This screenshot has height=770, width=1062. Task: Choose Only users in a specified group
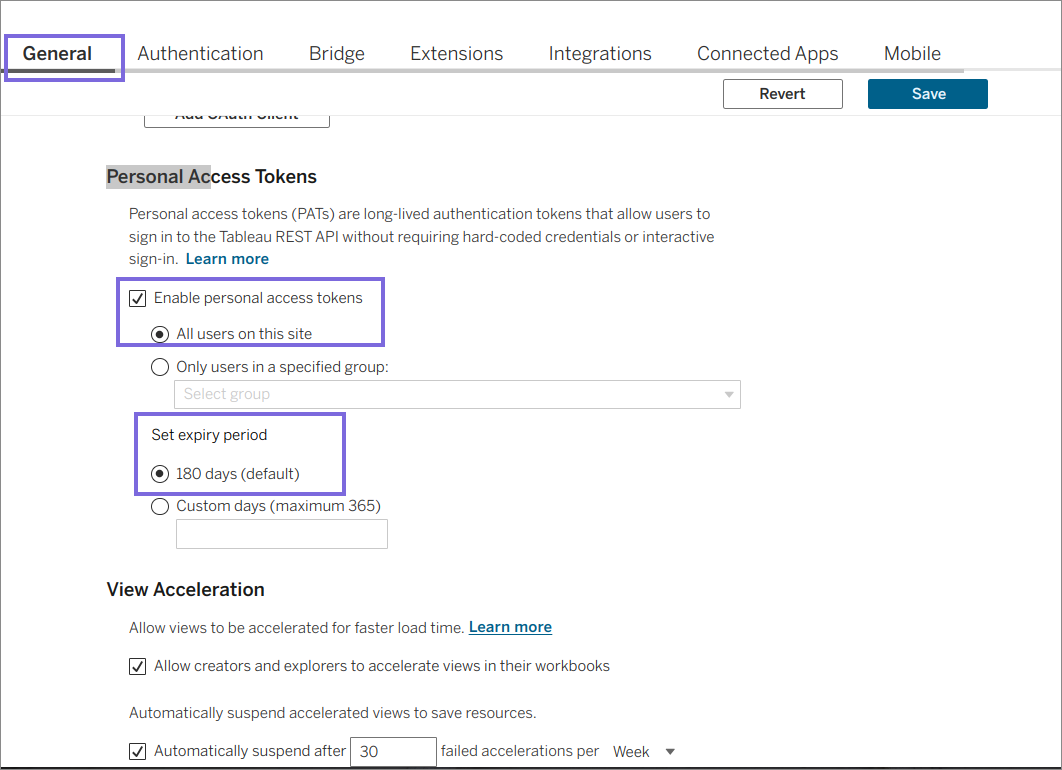[160, 367]
